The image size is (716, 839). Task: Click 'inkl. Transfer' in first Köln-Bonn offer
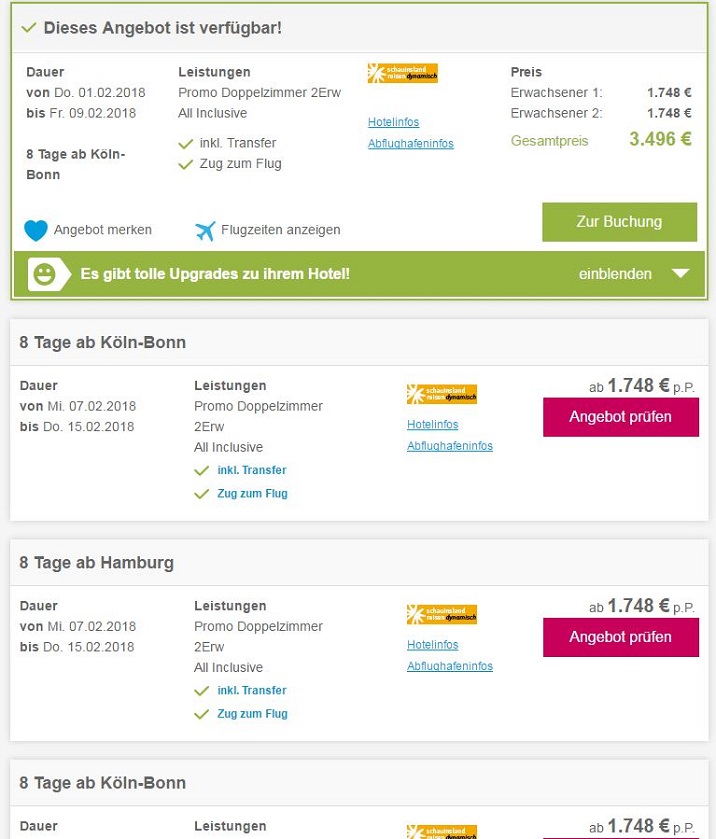252,470
